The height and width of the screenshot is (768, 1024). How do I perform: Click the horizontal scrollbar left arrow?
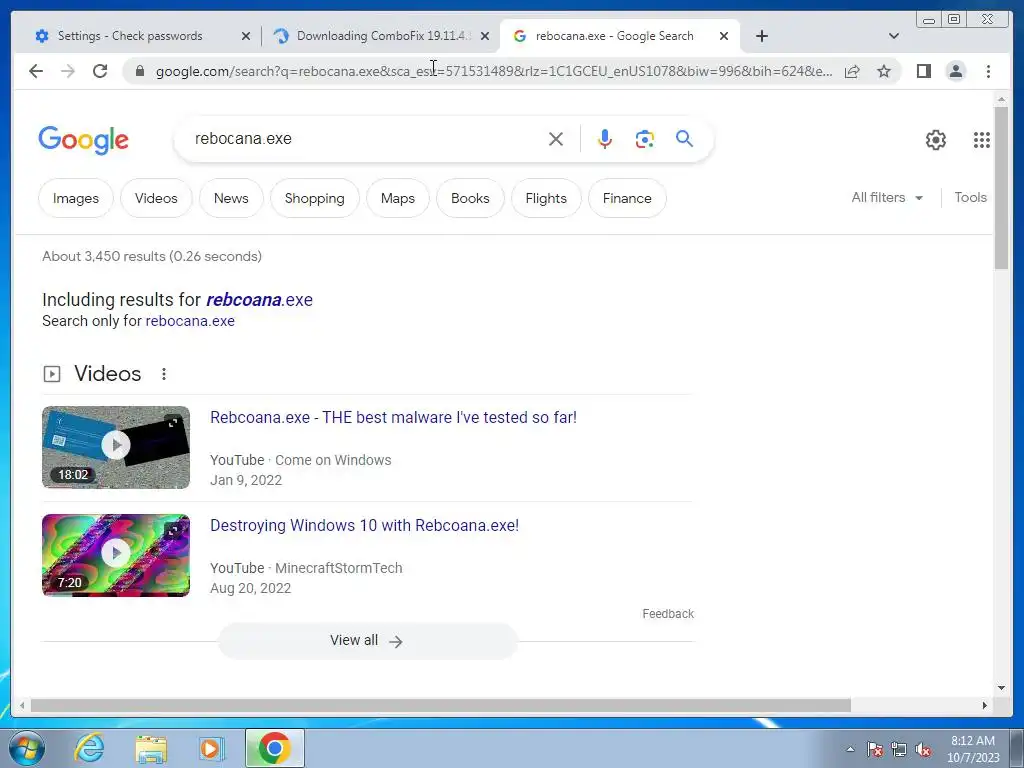point(22,705)
